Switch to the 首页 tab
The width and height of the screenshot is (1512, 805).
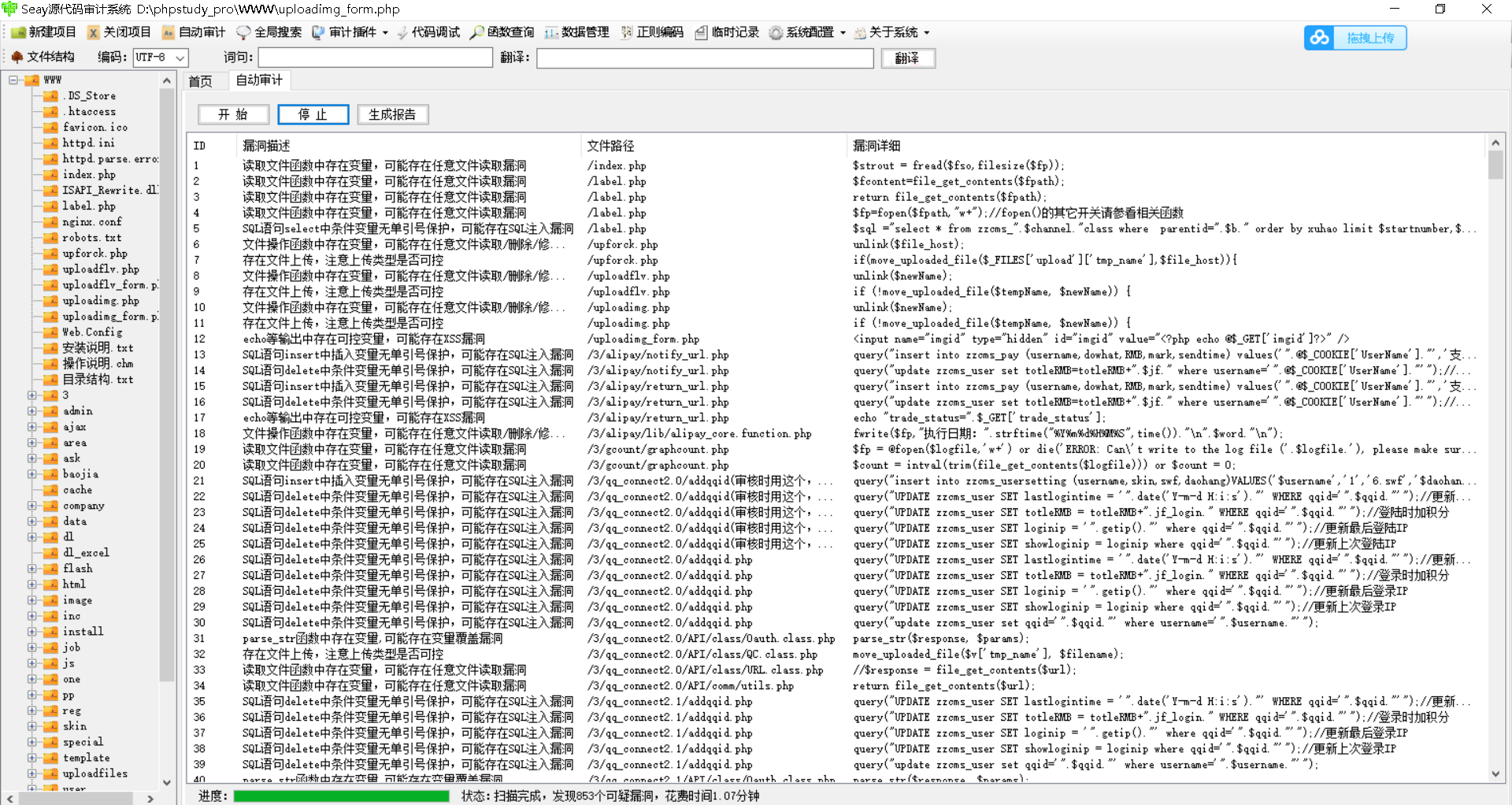202,80
